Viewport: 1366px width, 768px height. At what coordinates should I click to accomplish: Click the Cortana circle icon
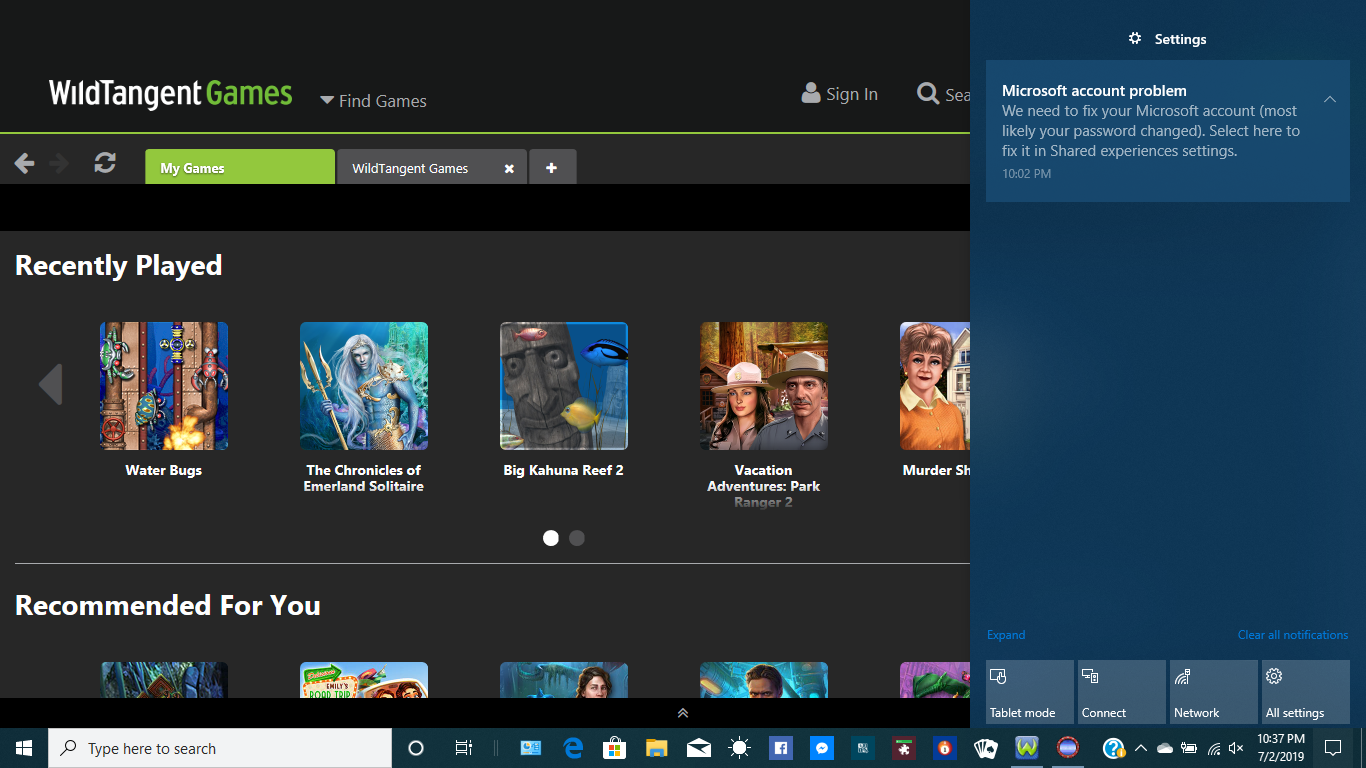click(x=416, y=748)
